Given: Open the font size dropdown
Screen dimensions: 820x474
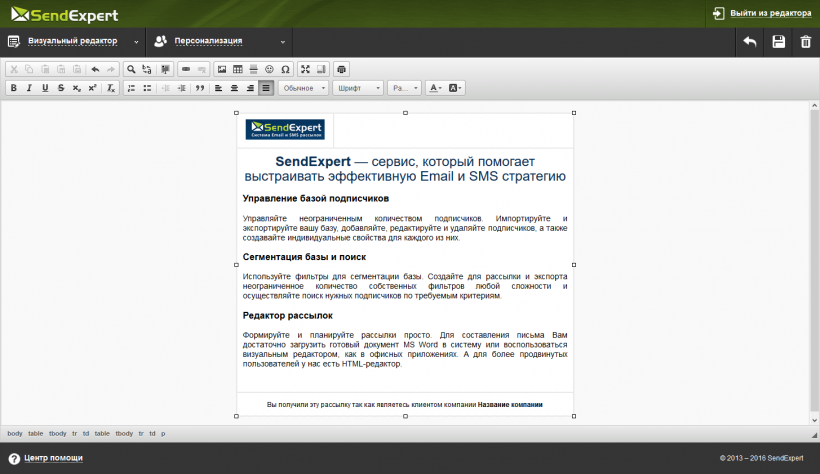Looking at the screenshot, I should 404,88.
